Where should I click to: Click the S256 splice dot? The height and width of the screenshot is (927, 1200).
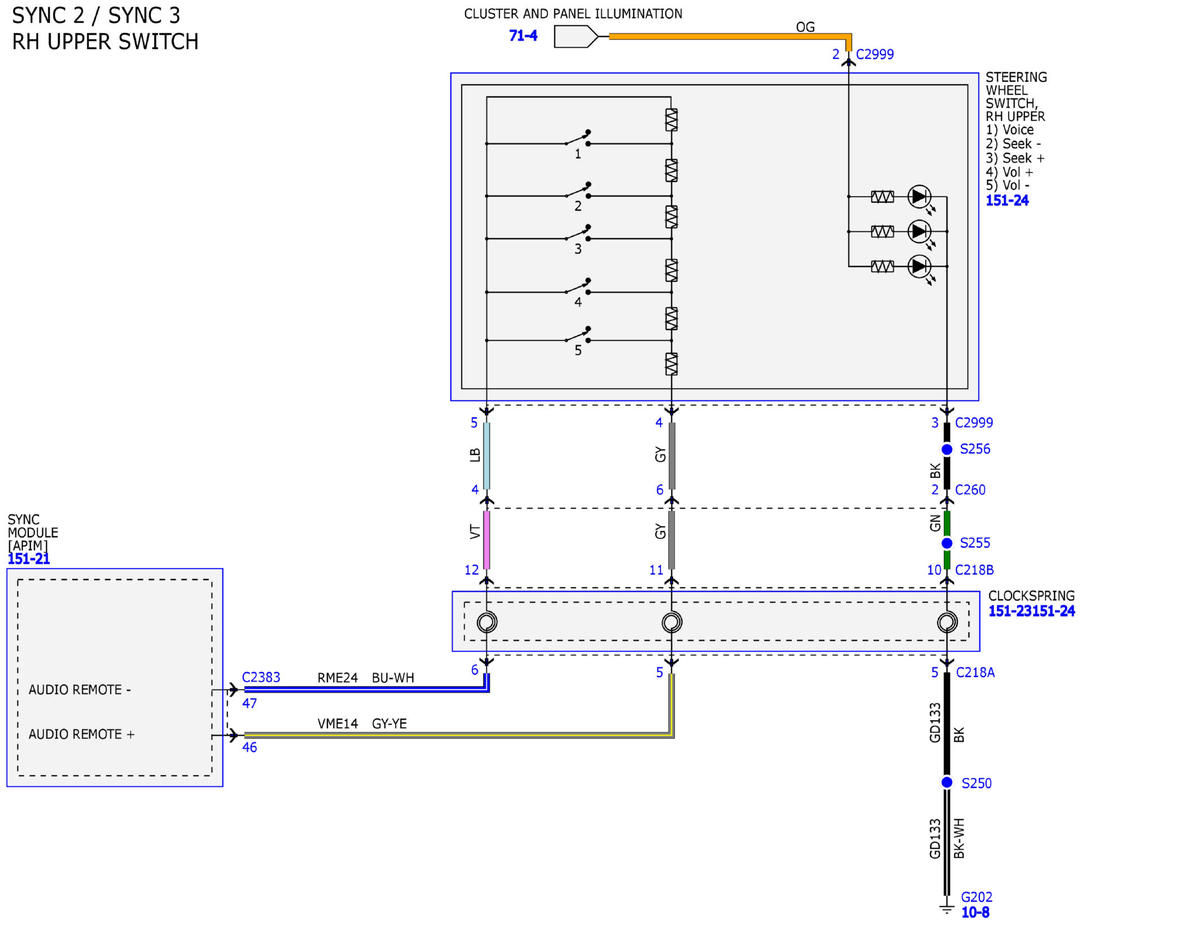tap(947, 450)
